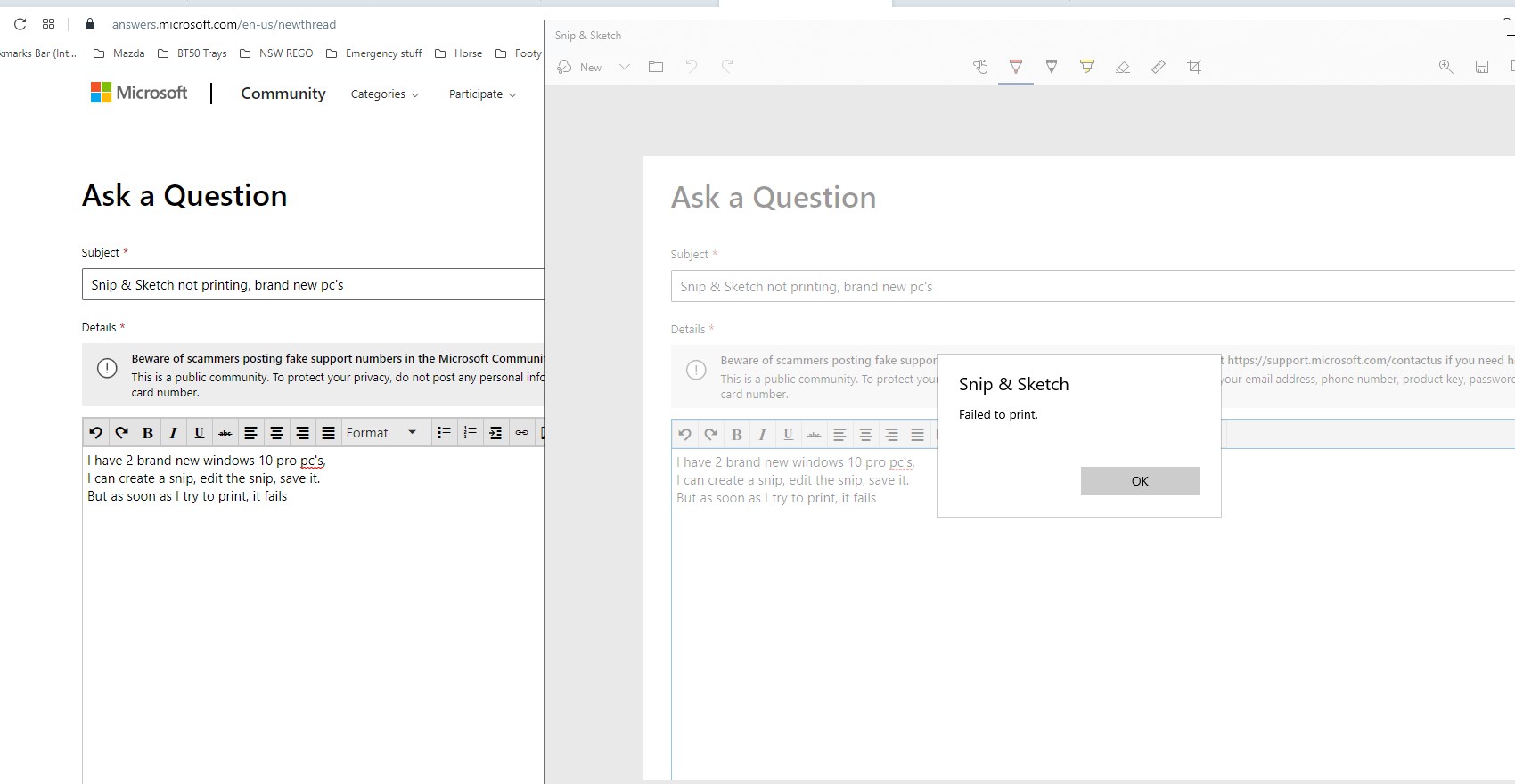The height and width of the screenshot is (784, 1515).
Task: Toggle Strikethrough formatting in editor
Action: tap(225, 433)
